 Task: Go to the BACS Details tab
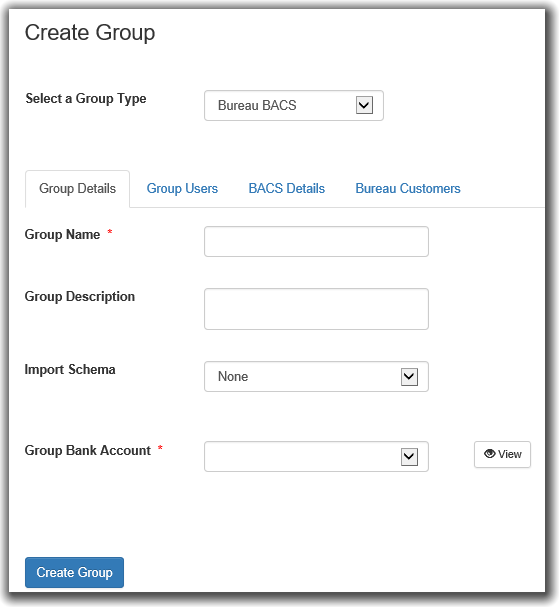286,189
